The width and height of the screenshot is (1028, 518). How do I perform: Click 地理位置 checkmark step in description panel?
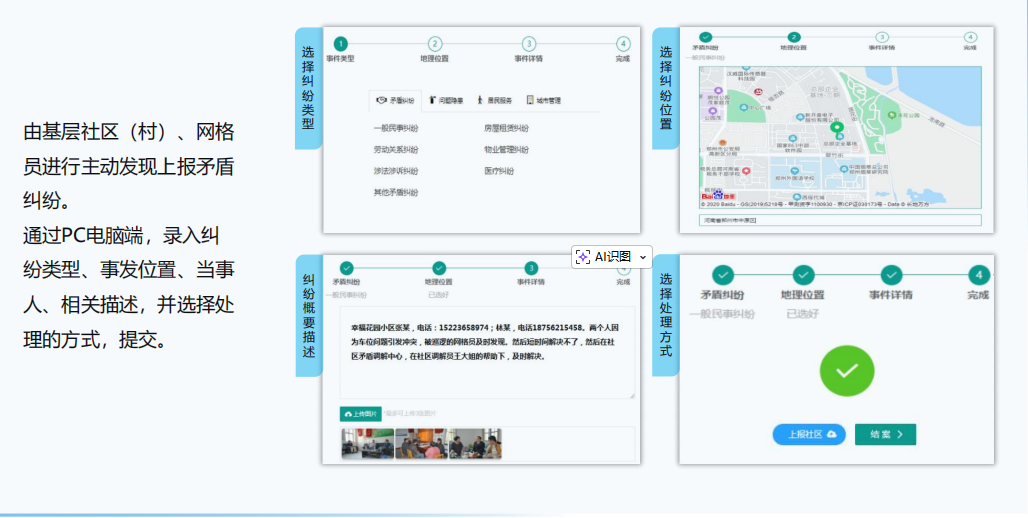[439, 268]
